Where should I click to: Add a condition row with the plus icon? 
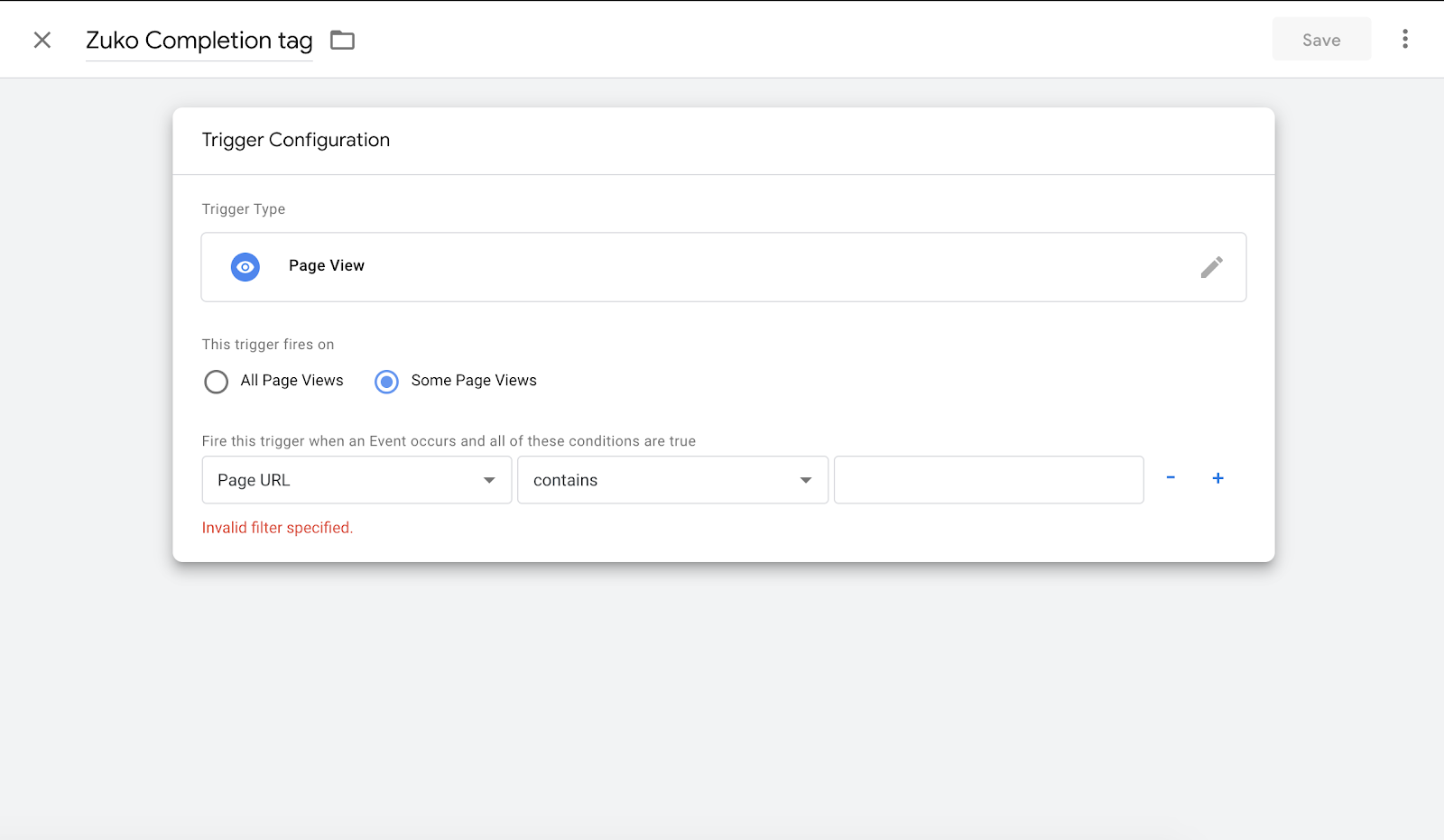click(x=1217, y=478)
